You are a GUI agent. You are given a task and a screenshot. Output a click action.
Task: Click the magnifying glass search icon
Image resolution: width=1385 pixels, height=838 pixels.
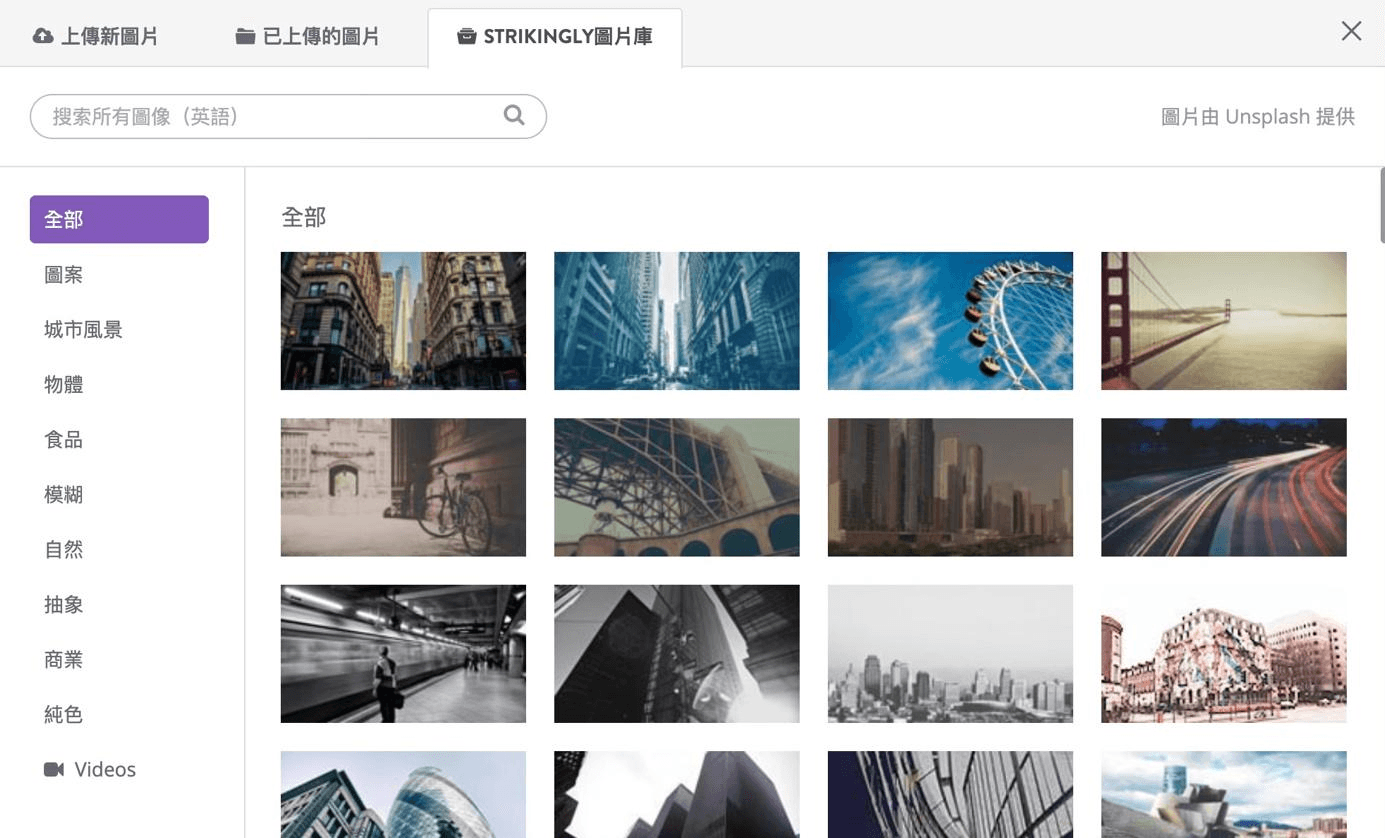point(513,115)
